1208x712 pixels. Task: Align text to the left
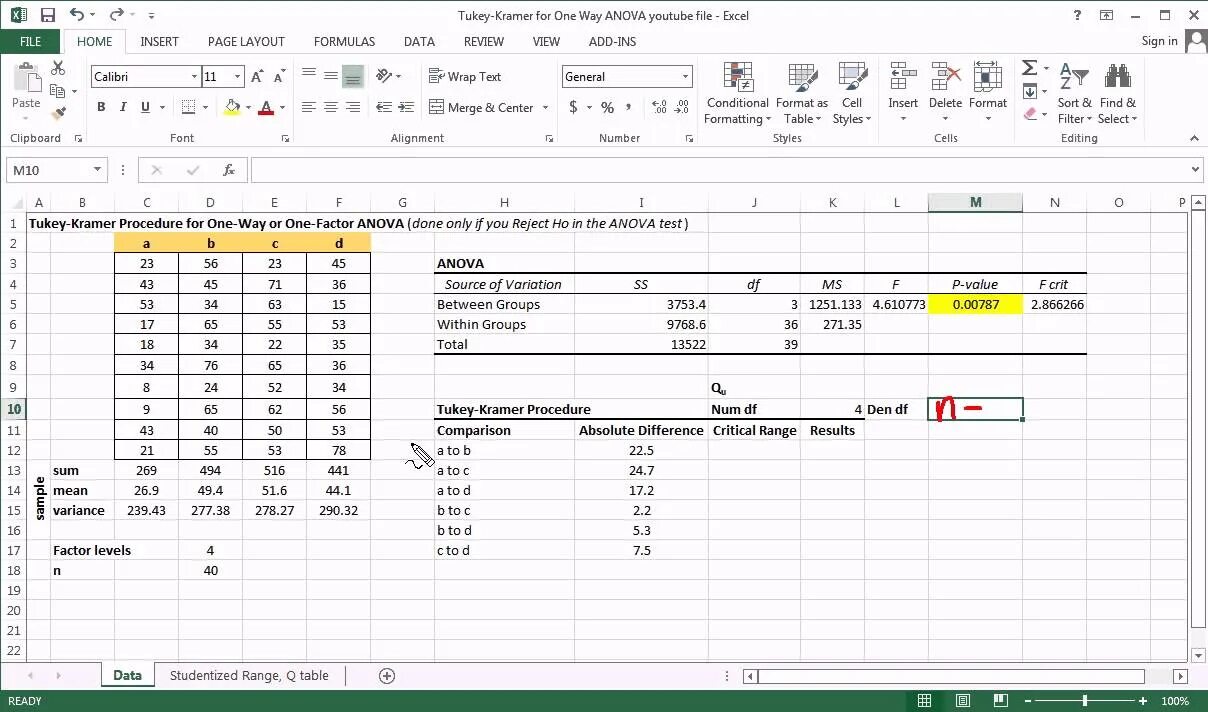(308, 107)
